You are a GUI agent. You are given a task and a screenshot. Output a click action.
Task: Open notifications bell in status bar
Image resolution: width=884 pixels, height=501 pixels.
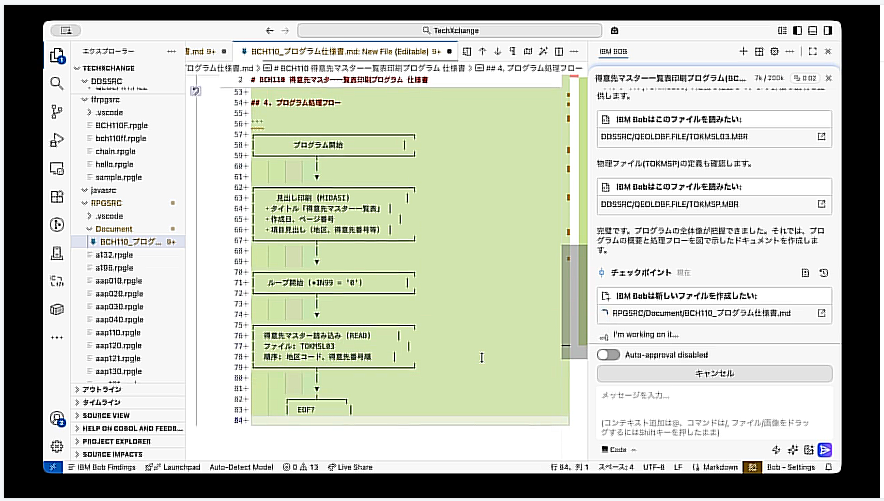(828, 467)
